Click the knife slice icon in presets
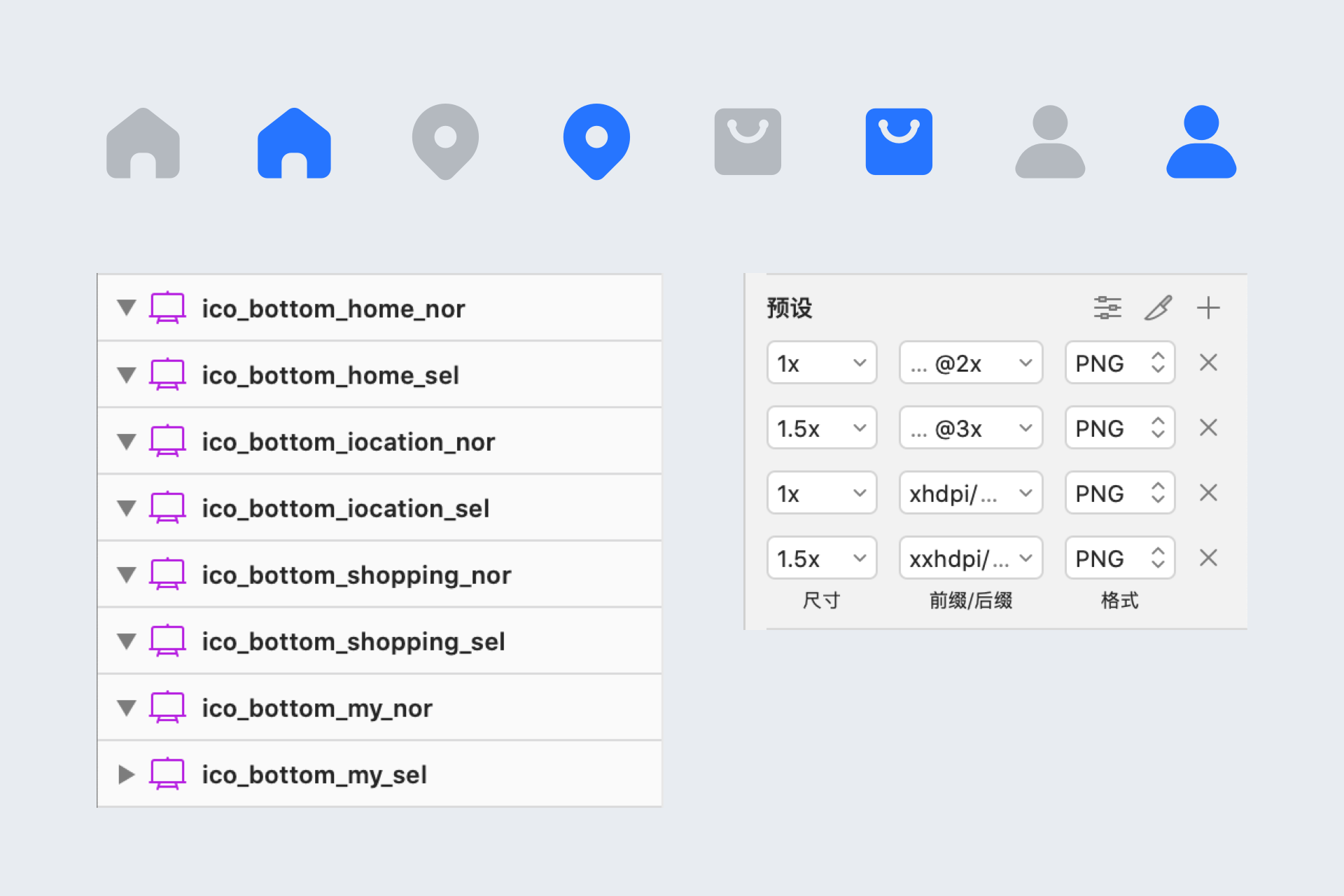 tap(1158, 308)
